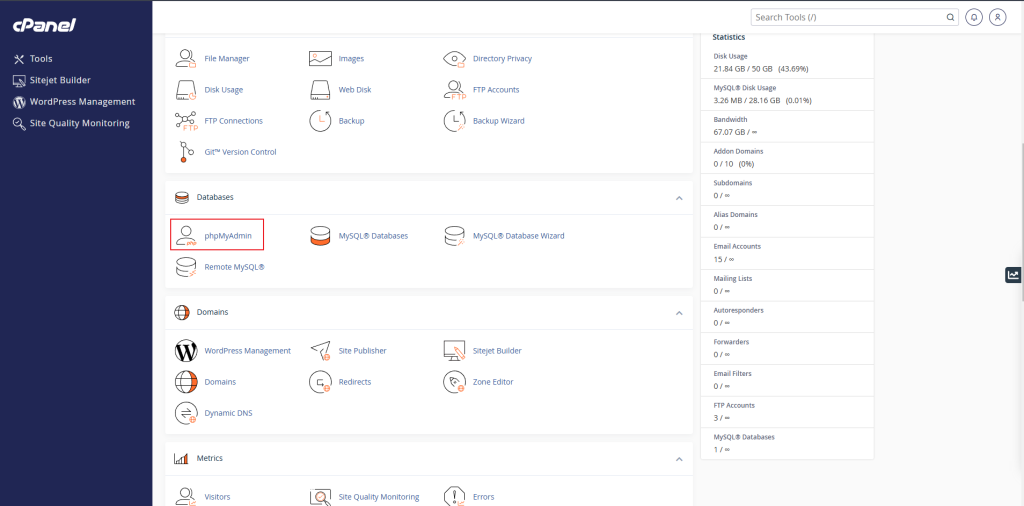Click the Email Filters statistic label
Screen dimensions: 1024x506
click(x=733, y=373)
